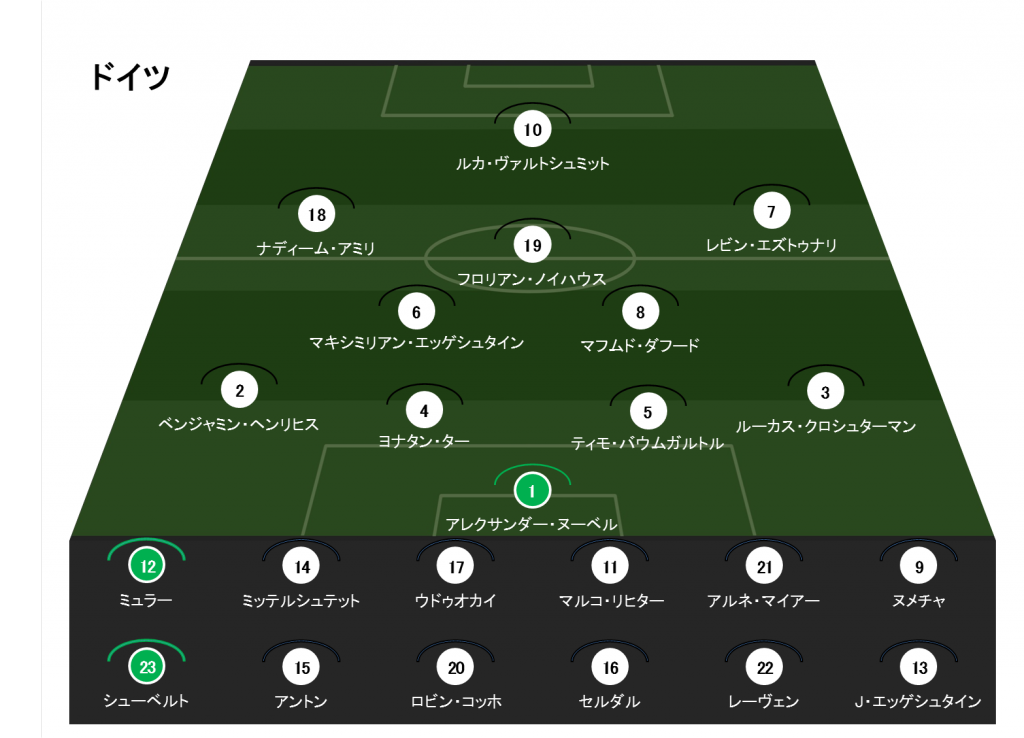Click defender badge number 3

(825, 392)
